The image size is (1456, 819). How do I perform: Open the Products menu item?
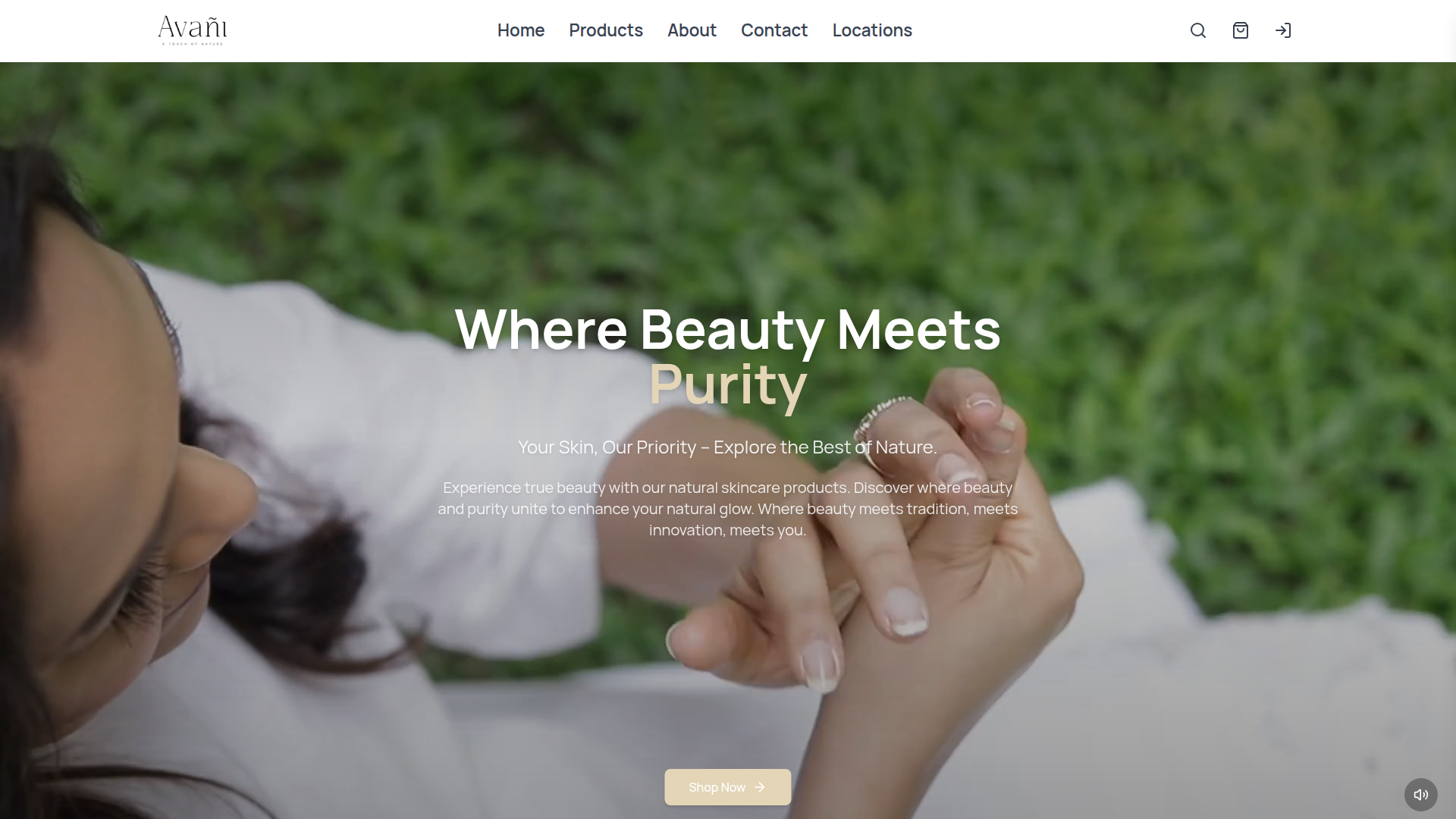point(605,30)
